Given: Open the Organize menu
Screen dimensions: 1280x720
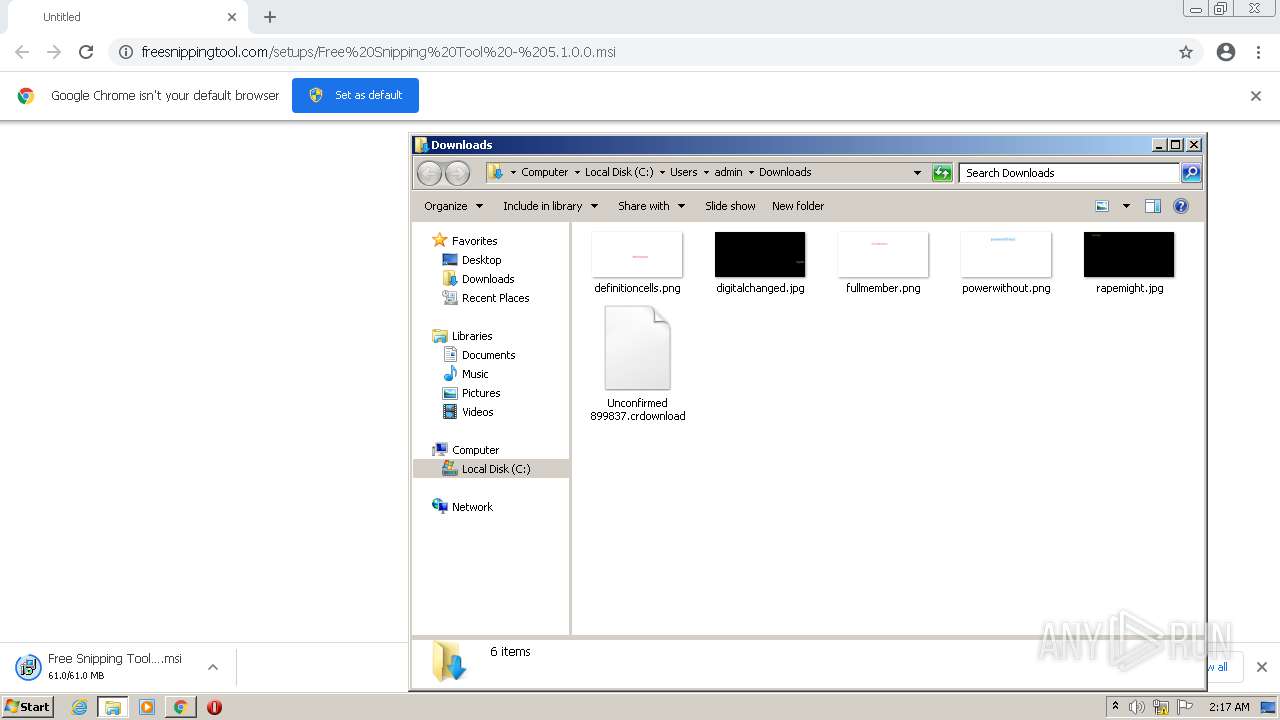Looking at the screenshot, I should [453, 206].
